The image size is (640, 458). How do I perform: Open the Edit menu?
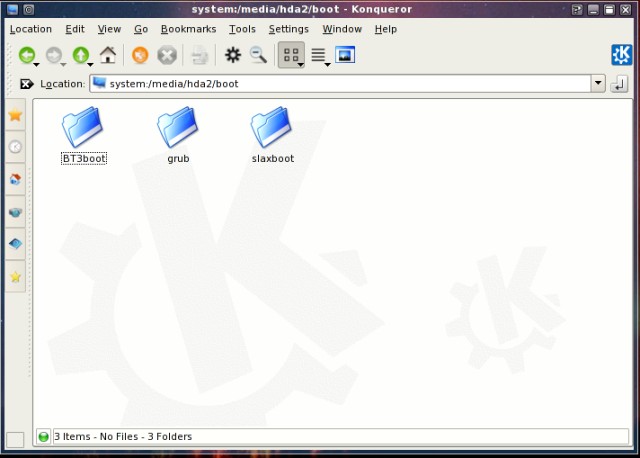tap(75, 29)
